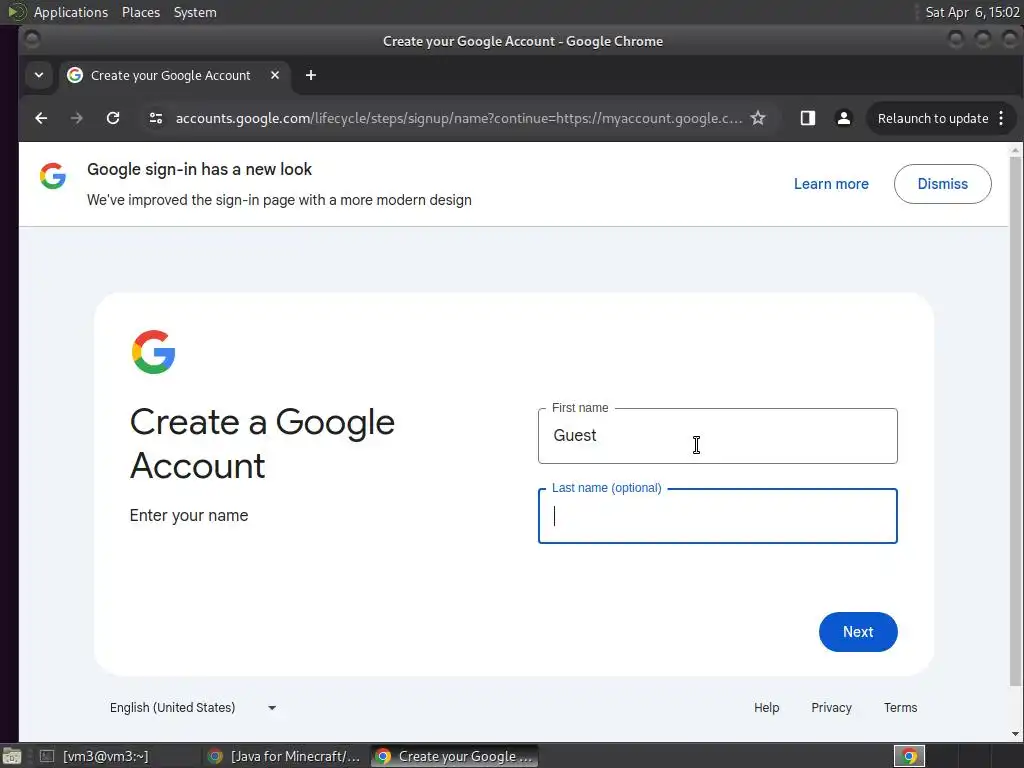Open the Applications menu
Viewport: 1024px width, 768px height.
[x=71, y=12]
